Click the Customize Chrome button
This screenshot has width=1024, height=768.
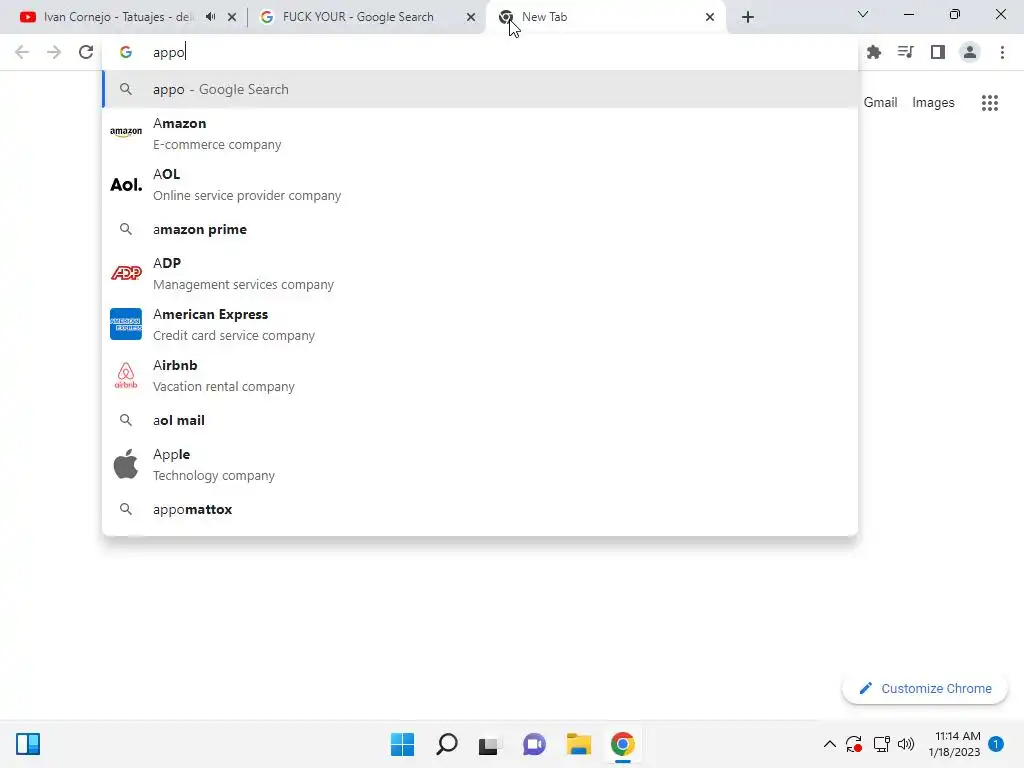[925, 688]
